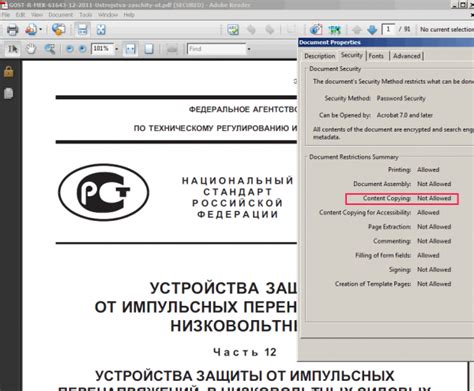The height and width of the screenshot is (391, 474).
Task: Switch to the Description tab
Action: pos(319,56)
